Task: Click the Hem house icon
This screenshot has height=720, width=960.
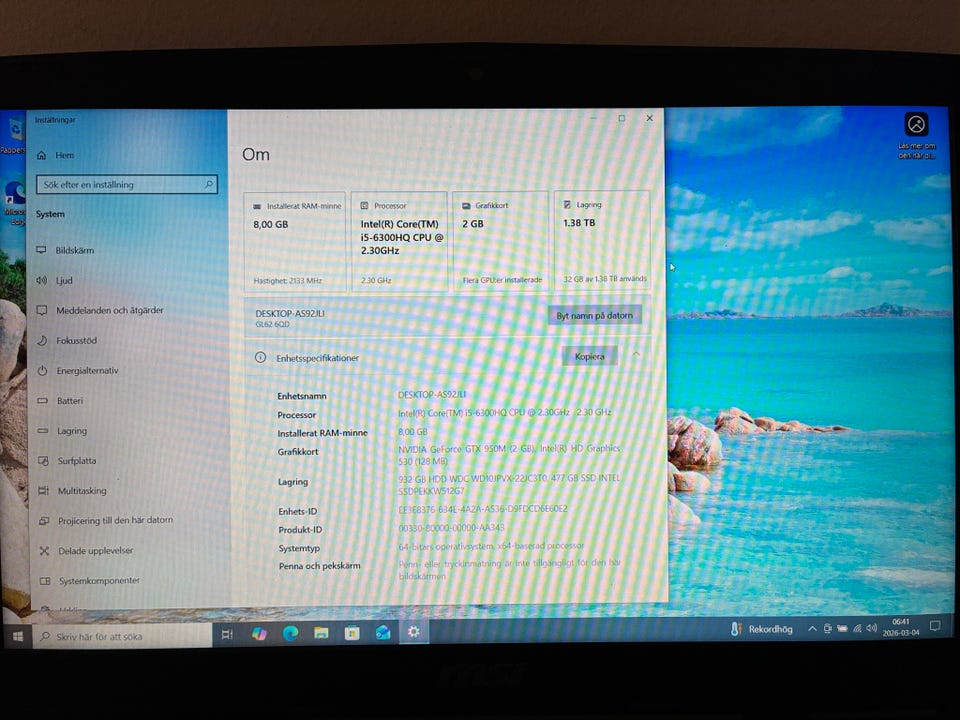Action: click(42, 156)
